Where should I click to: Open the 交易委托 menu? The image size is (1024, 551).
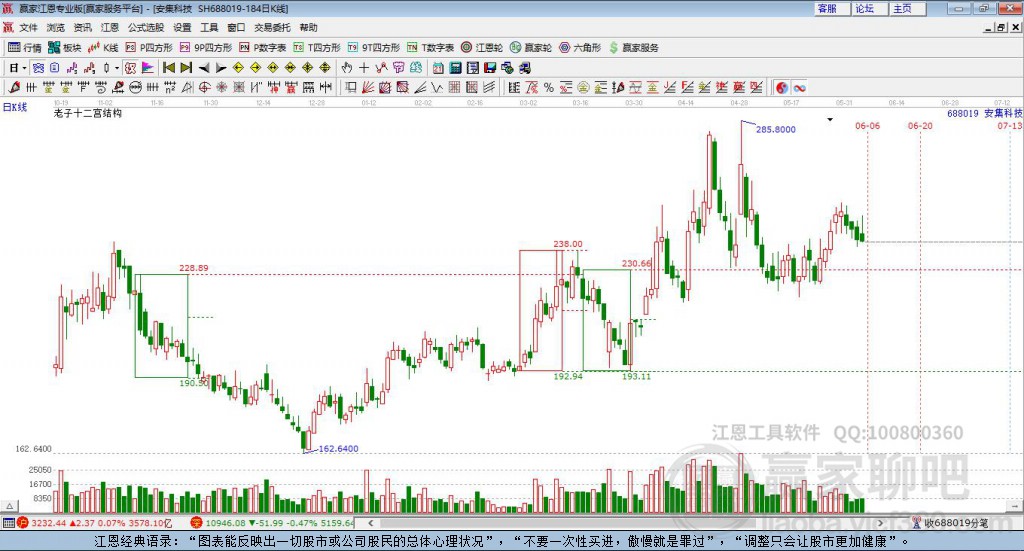click(x=272, y=27)
